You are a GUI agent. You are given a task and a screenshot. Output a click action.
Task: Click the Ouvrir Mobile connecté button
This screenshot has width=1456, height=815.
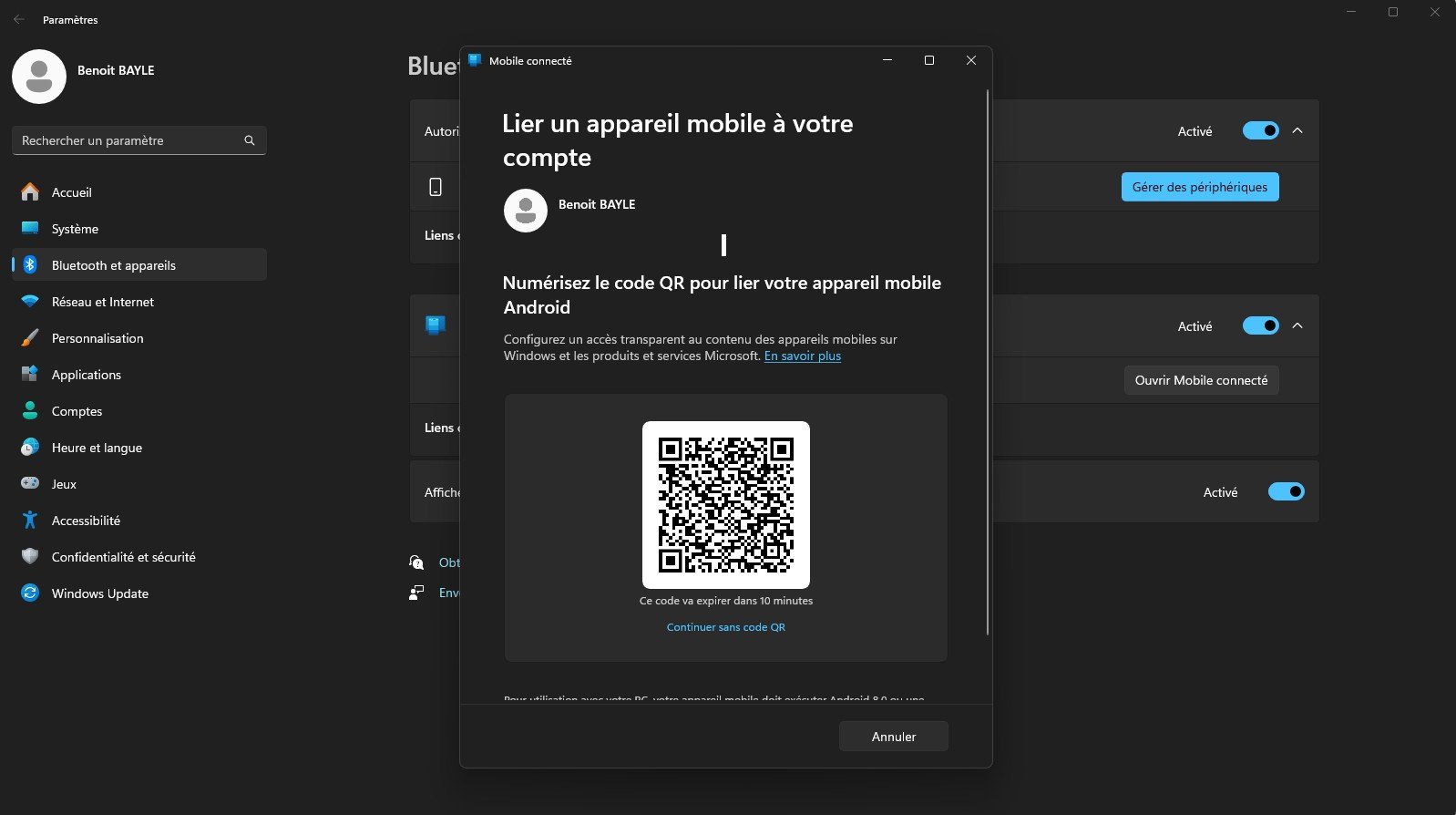(x=1201, y=380)
